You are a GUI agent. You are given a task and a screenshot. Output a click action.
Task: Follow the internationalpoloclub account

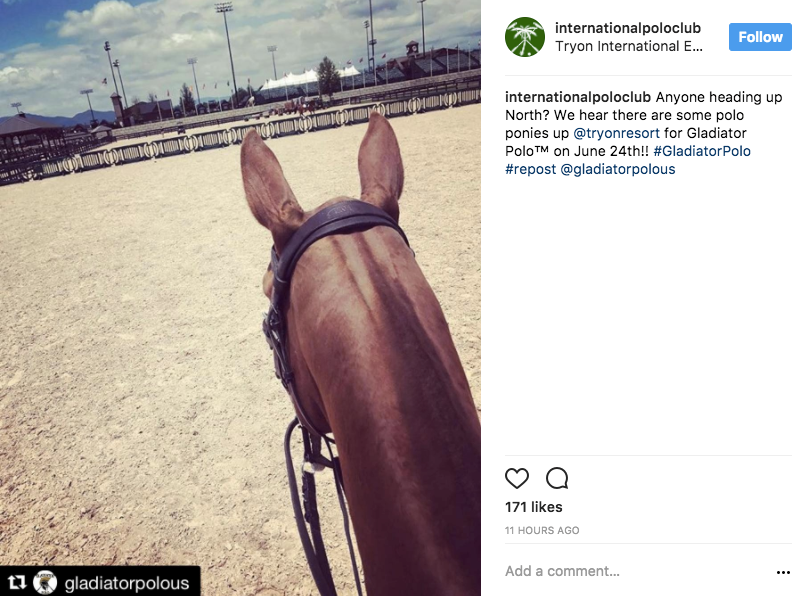pyautogui.click(x=760, y=37)
